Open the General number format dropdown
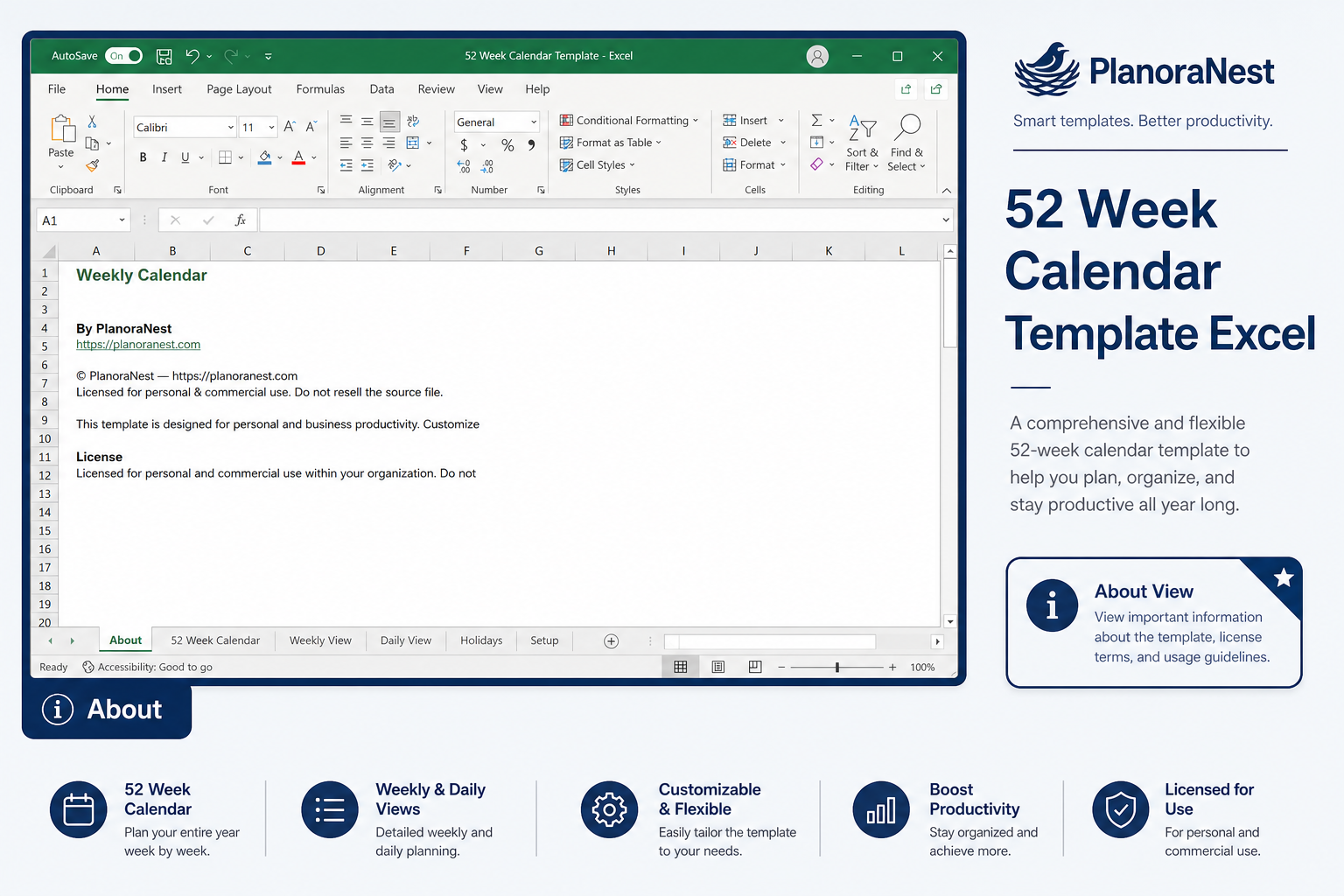The width and height of the screenshot is (1344, 896). (x=534, y=122)
